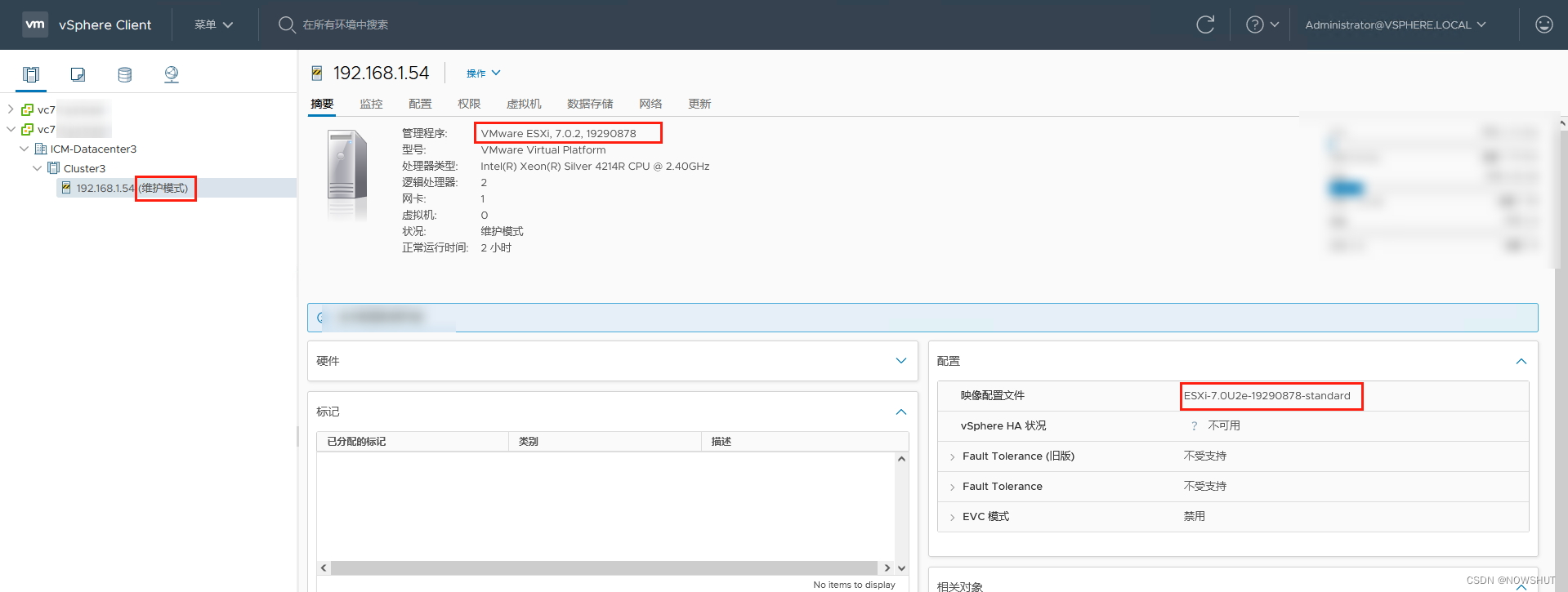Click the first vc7 vCenter icon
The image size is (1568, 592).
[28, 109]
